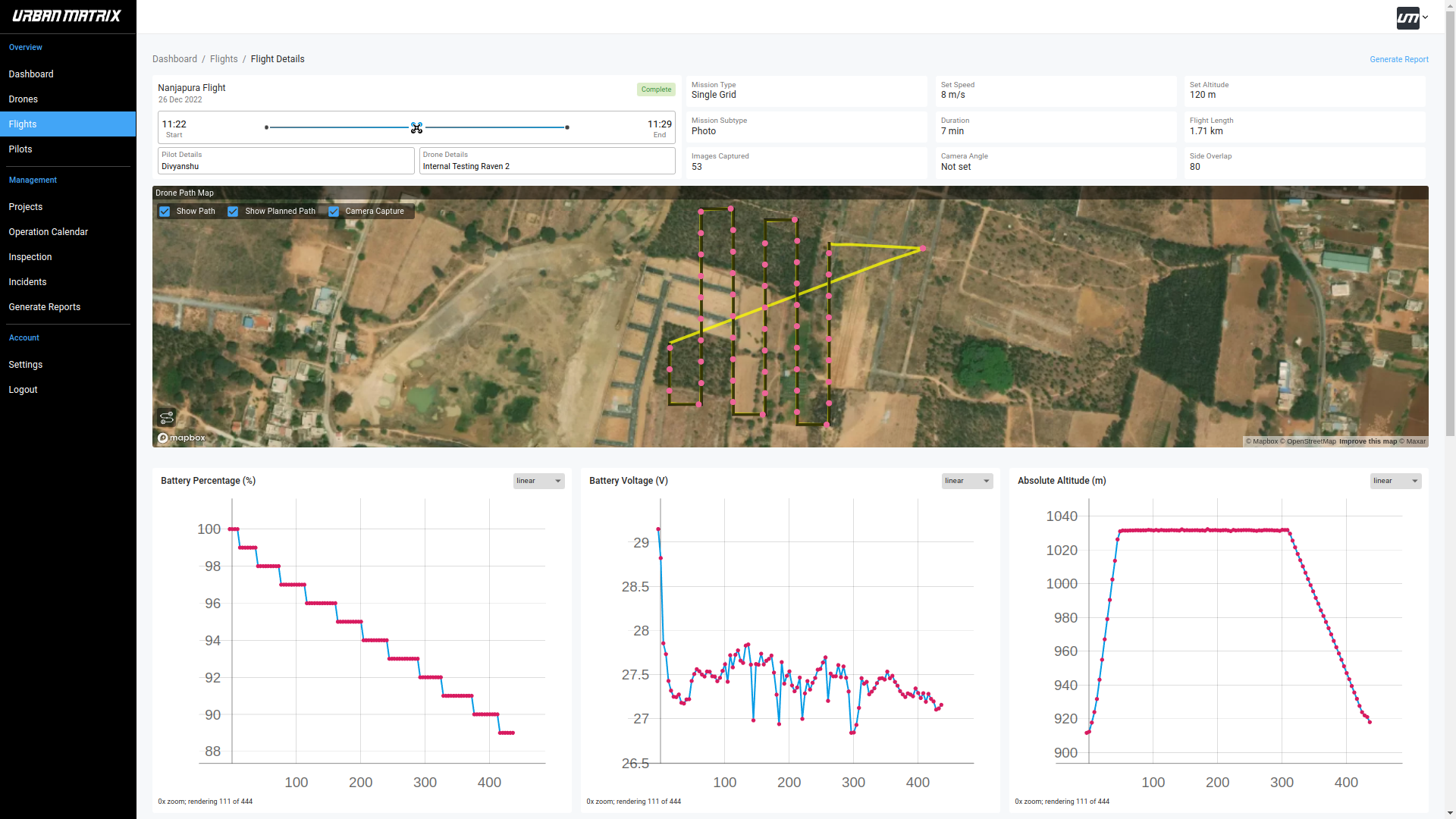Toggle the Show Planned Path checkbox

(233, 211)
